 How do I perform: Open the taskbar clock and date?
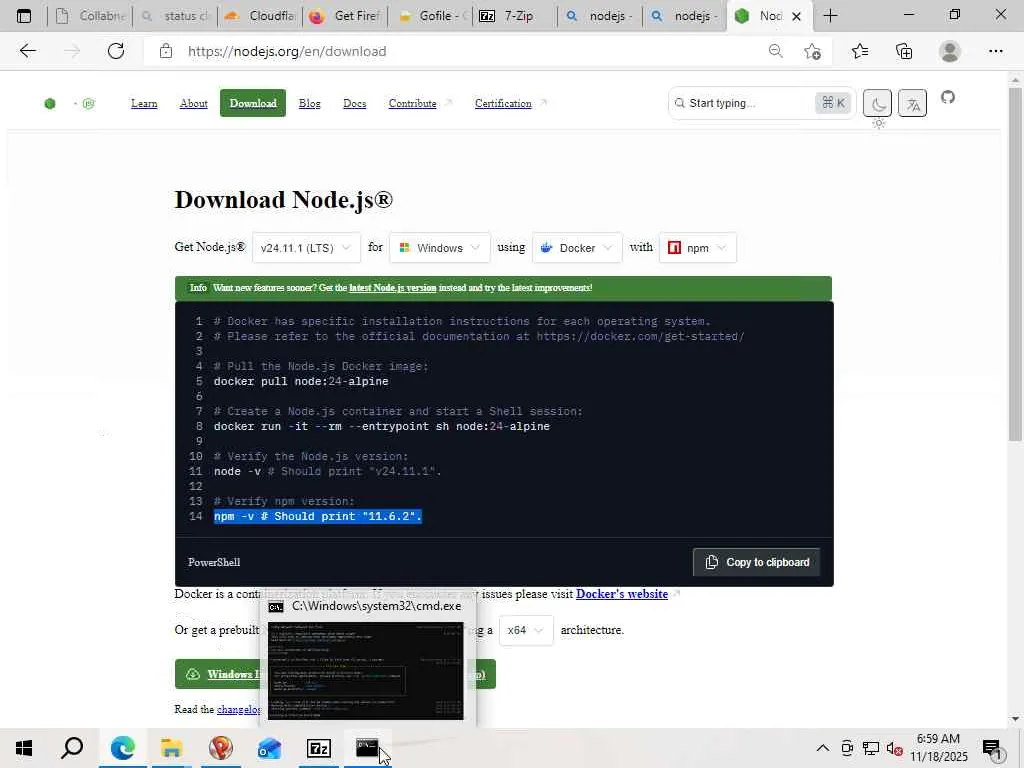938,748
